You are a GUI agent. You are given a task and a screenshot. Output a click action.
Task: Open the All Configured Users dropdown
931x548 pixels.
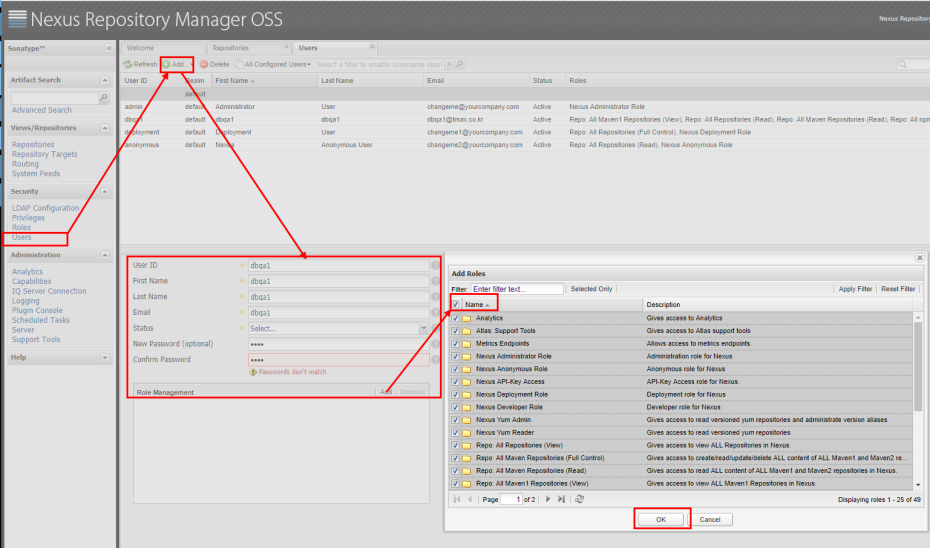[273, 64]
